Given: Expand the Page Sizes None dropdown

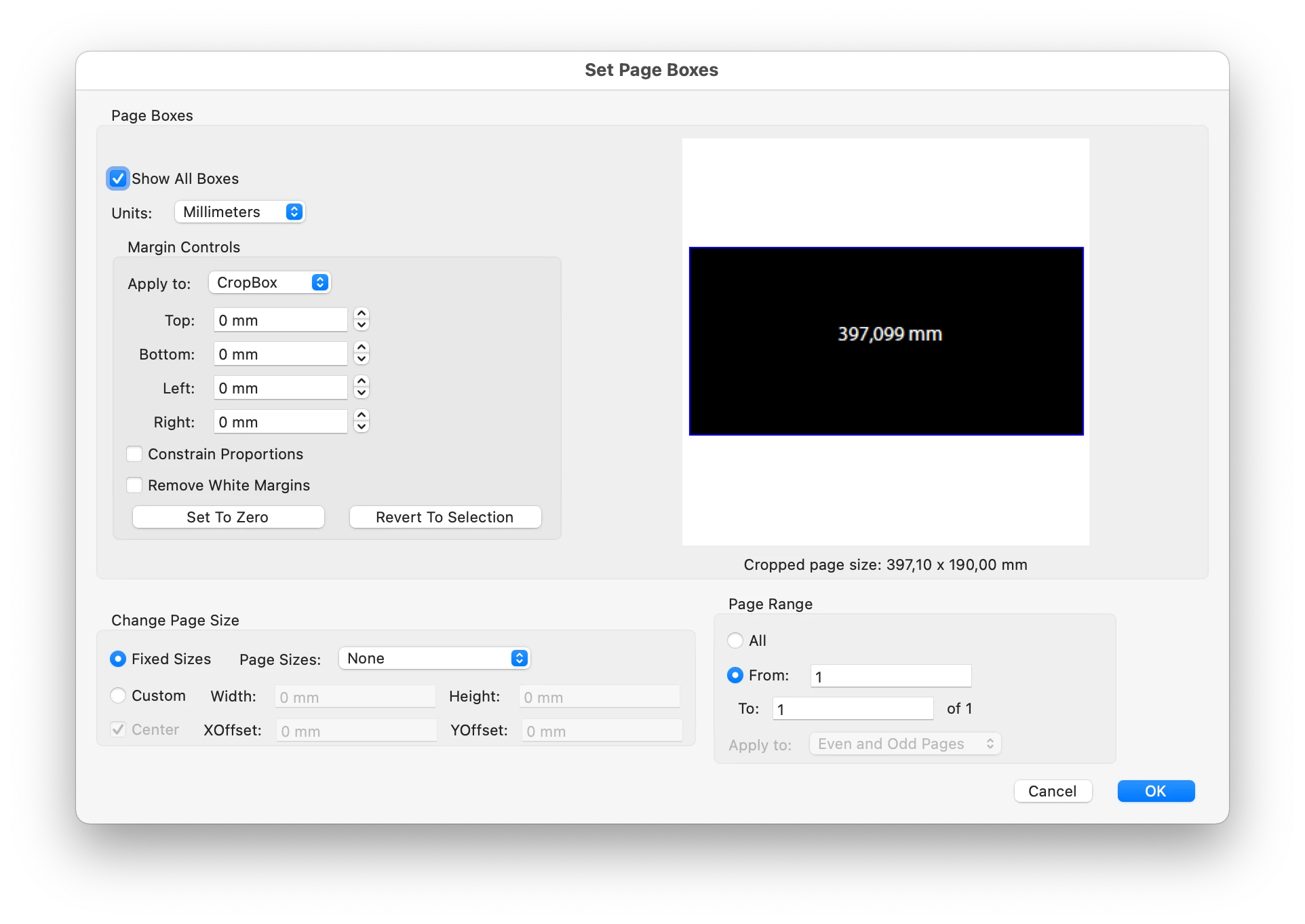Looking at the screenshot, I should point(434,658).
